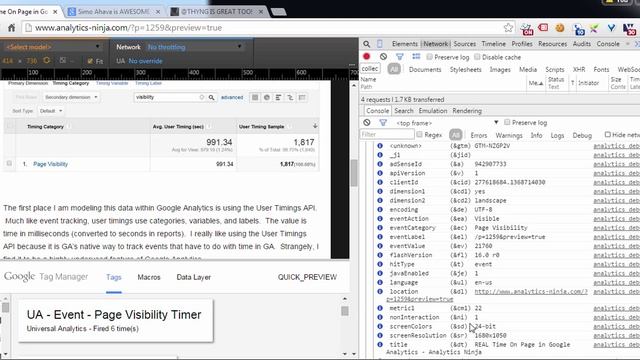The height and width of the screenshot is (360, 640).
Task: Open the Network panel tab in DevTools
Action: (x=436, y=44)
